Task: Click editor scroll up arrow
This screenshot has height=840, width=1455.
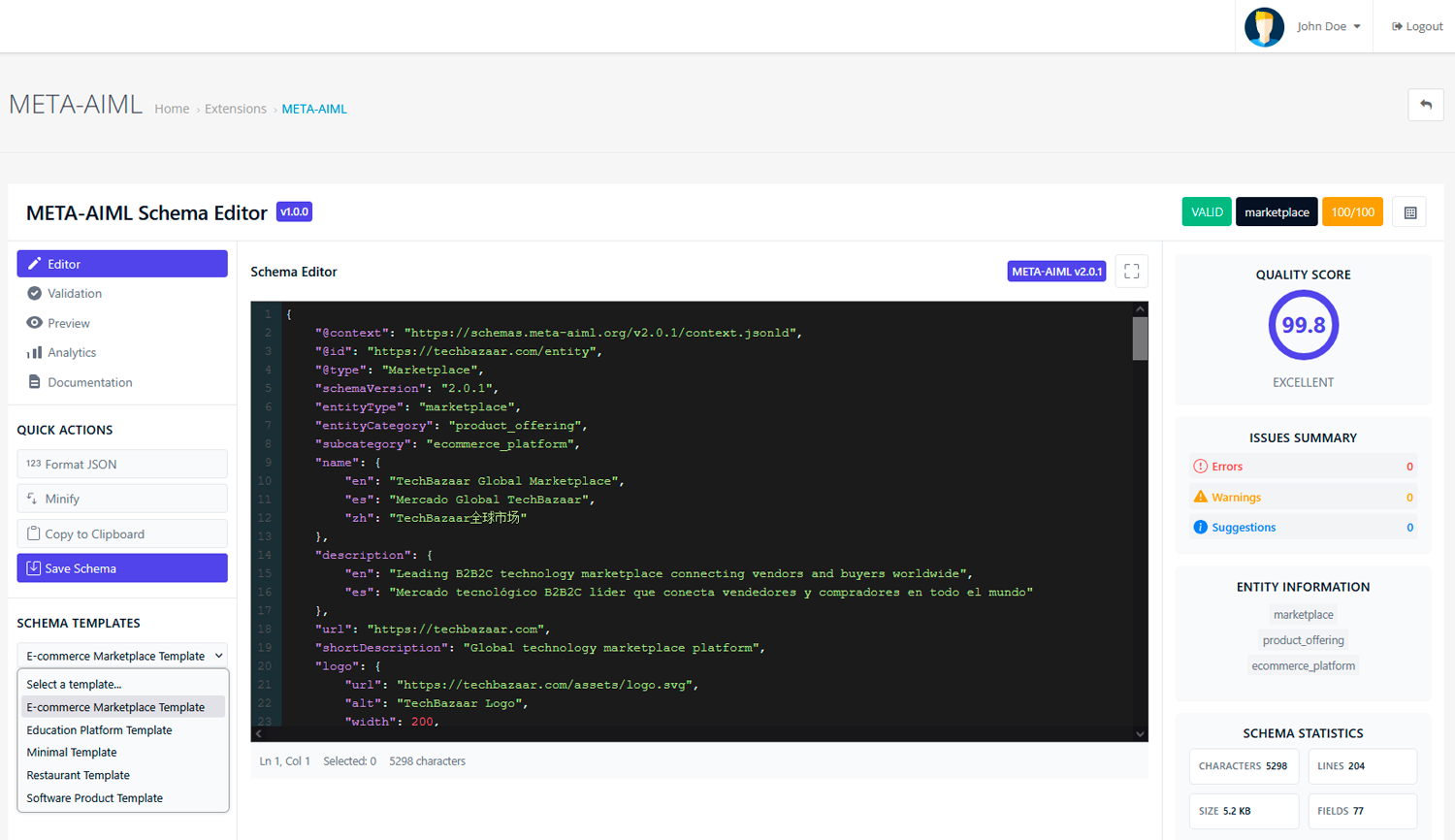Action: pyautogui.click(x=1140, y=308)
